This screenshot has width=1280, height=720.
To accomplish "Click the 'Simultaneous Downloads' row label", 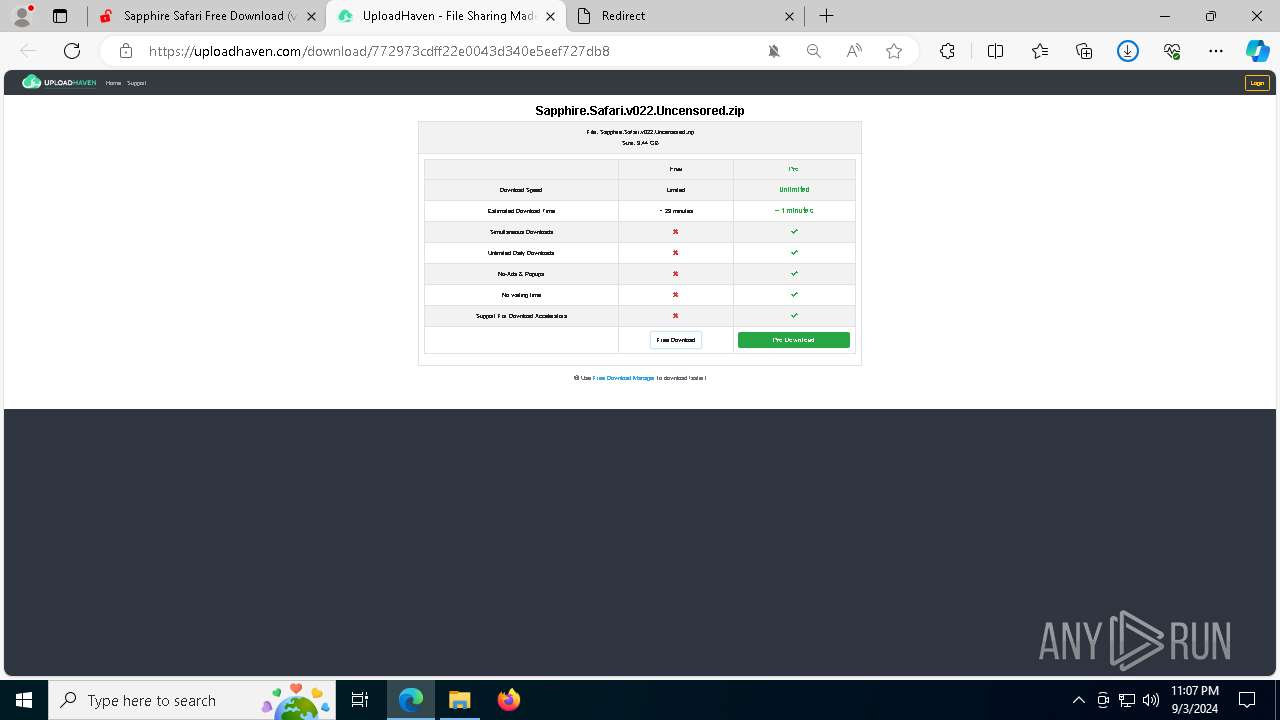I will (x=521, y=232).
